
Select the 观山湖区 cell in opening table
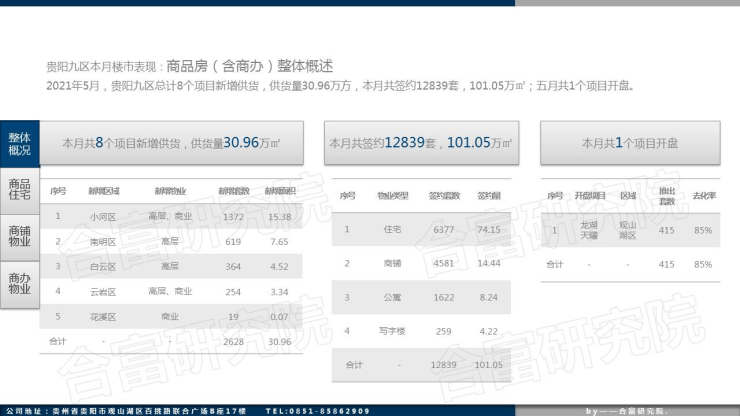click(628, 230)
